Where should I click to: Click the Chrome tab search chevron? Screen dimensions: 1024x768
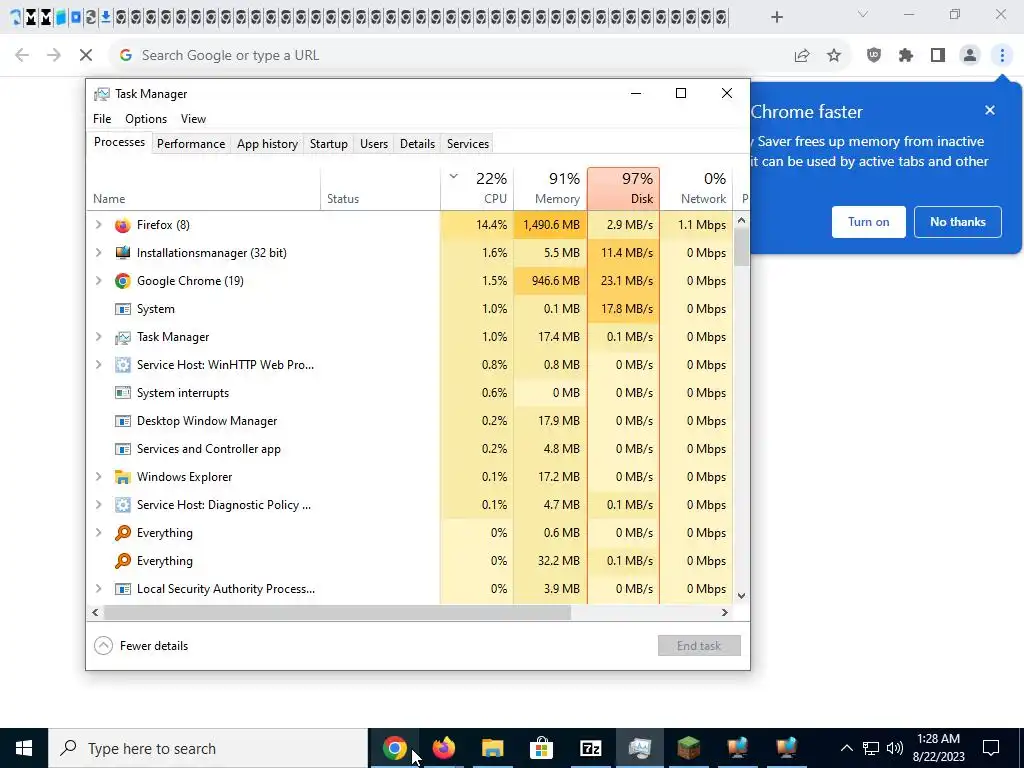click(x=863, y=14)
